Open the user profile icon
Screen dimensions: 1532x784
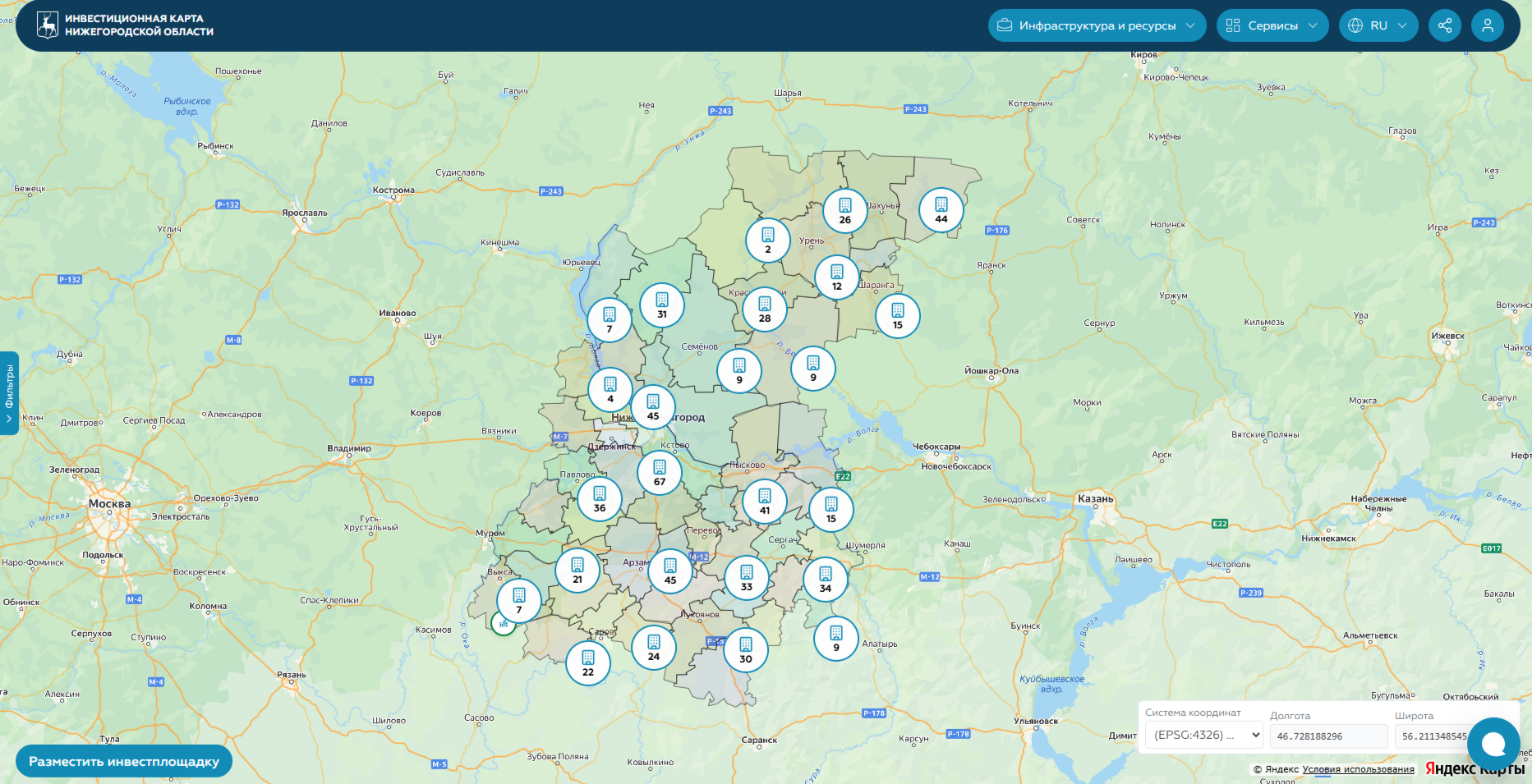point(1488,25)
